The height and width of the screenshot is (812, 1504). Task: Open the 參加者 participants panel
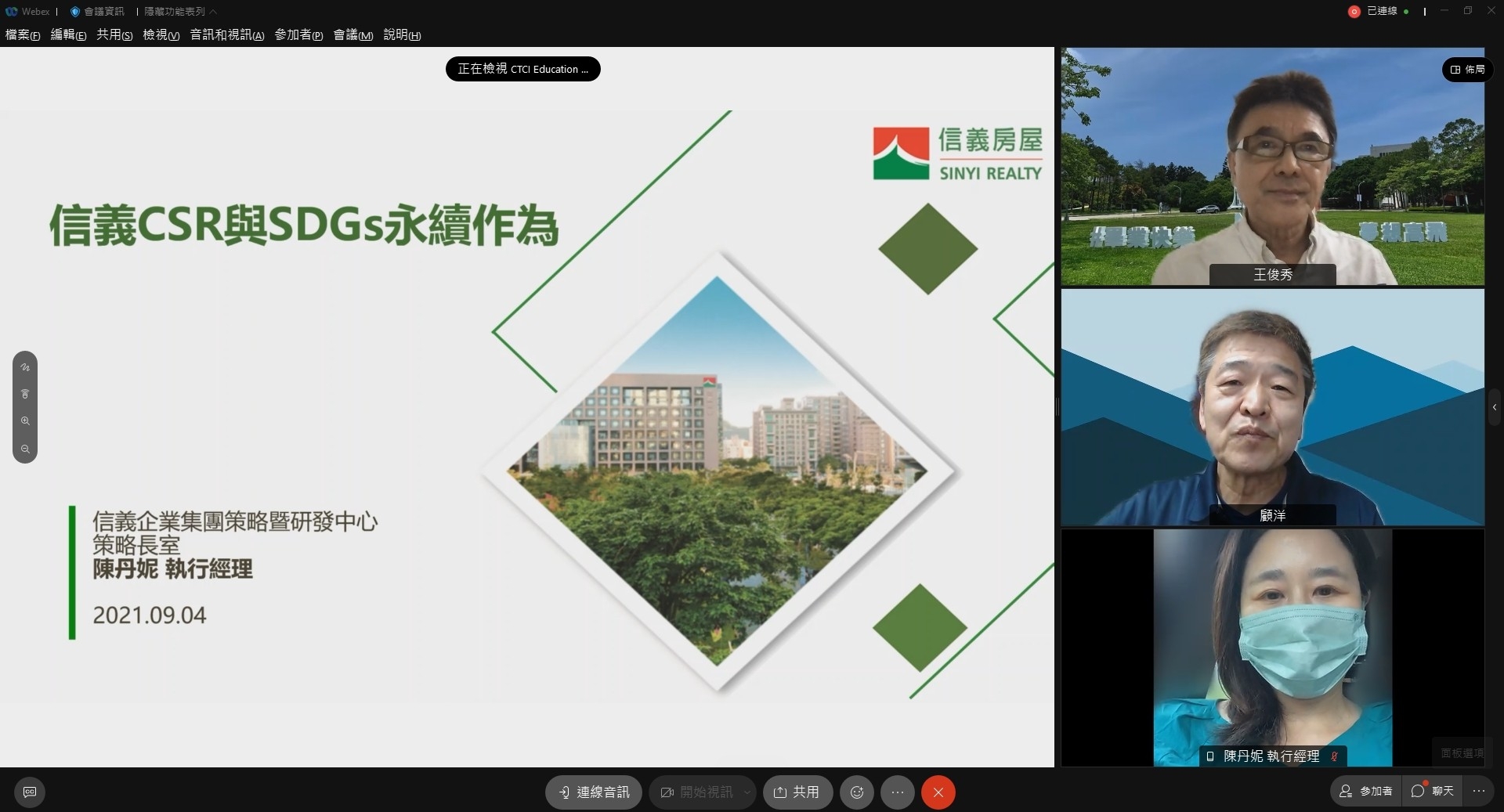tap(1365, 792)
